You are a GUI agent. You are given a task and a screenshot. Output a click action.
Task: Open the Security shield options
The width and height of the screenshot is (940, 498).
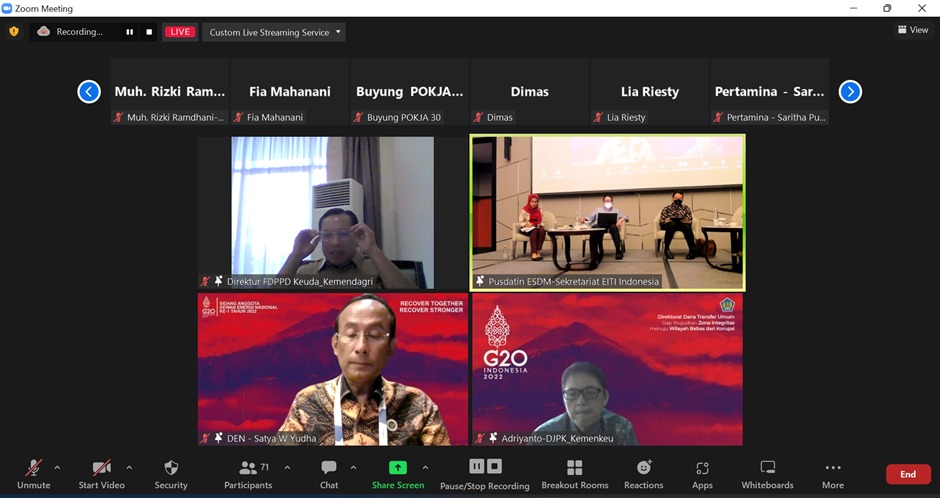(170, 473)
